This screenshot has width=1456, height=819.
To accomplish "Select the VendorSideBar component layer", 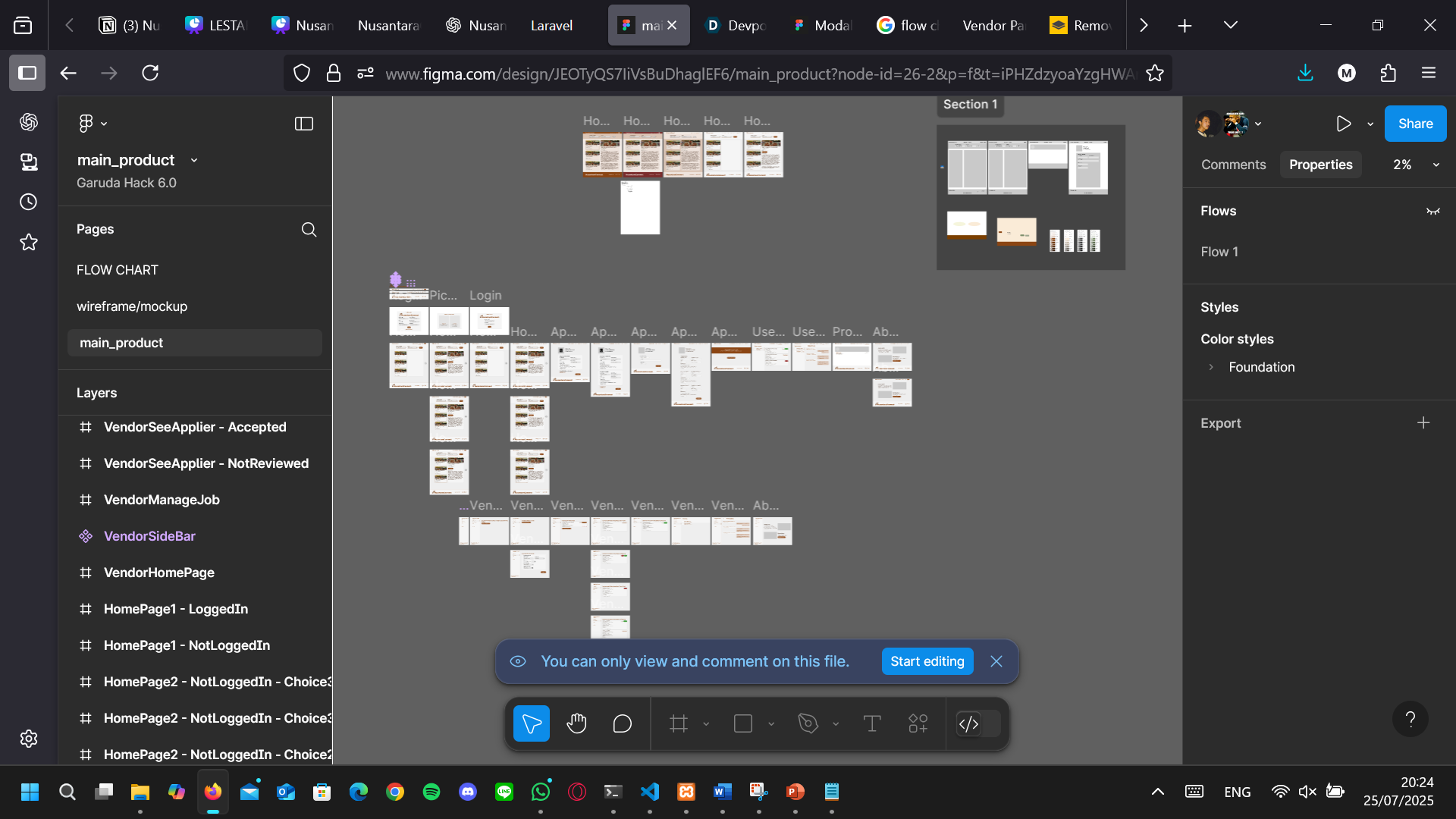I will coord(149,536).
